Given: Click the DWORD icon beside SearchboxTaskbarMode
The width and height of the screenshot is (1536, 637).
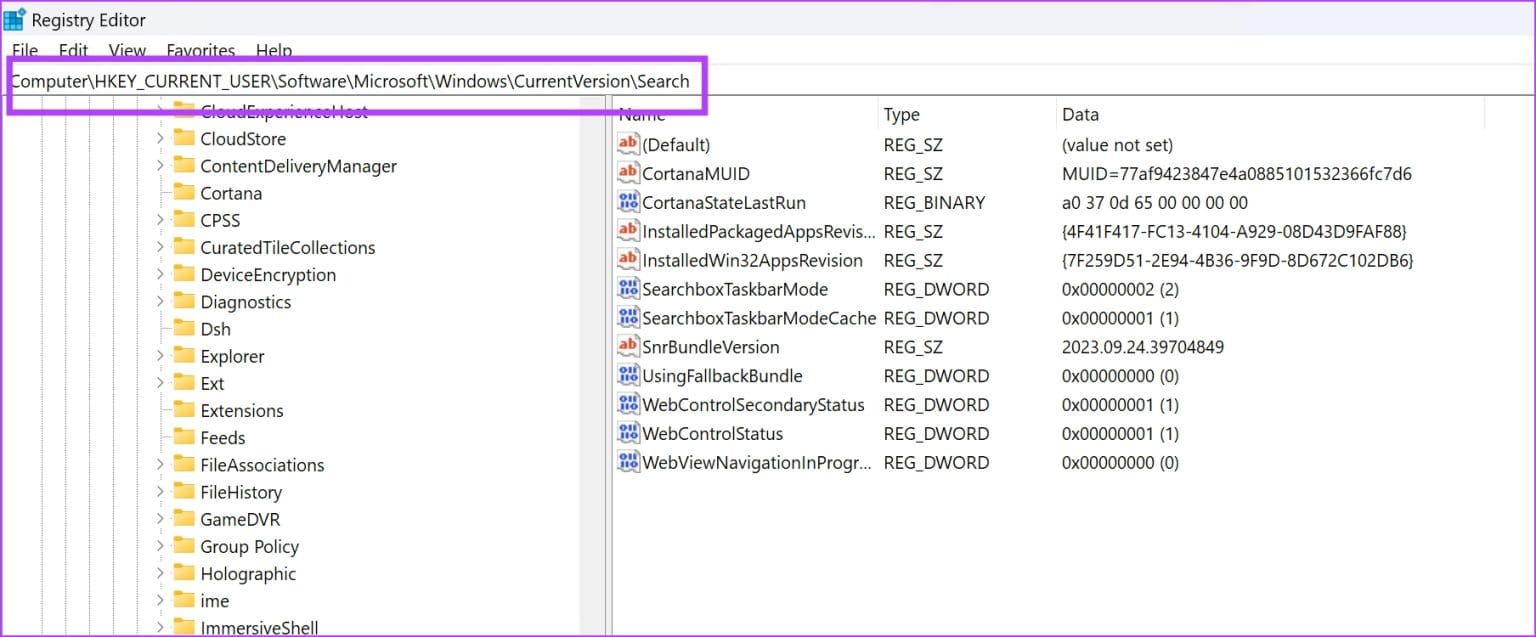Looking at the screenshot, I should 628,289.
